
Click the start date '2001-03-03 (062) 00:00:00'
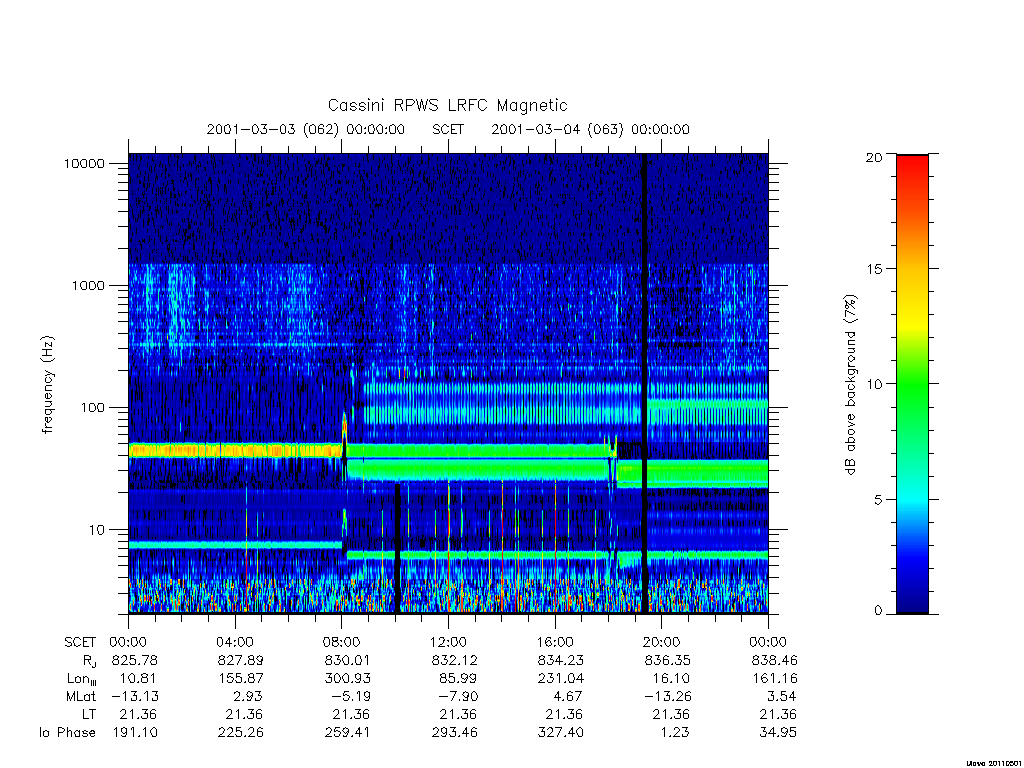pos(306,129)
